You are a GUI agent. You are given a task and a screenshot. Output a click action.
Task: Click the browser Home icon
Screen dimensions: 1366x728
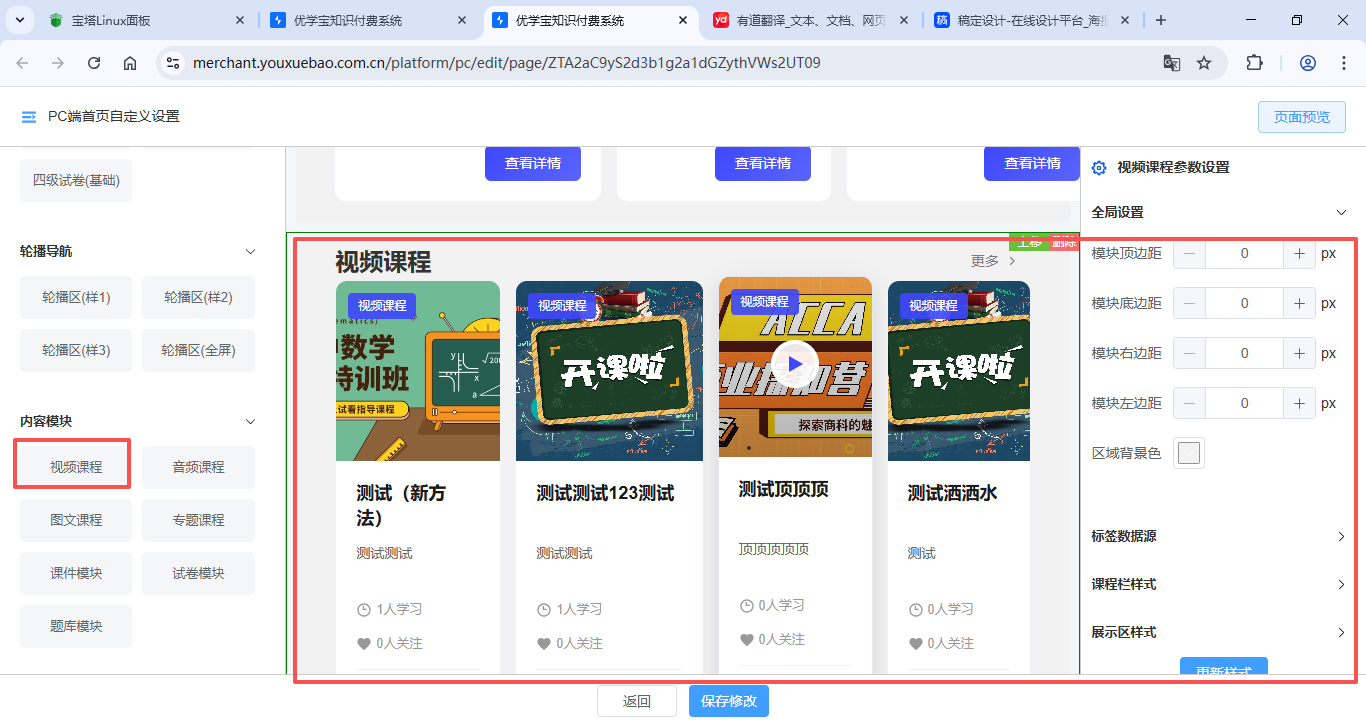(130, 63)
